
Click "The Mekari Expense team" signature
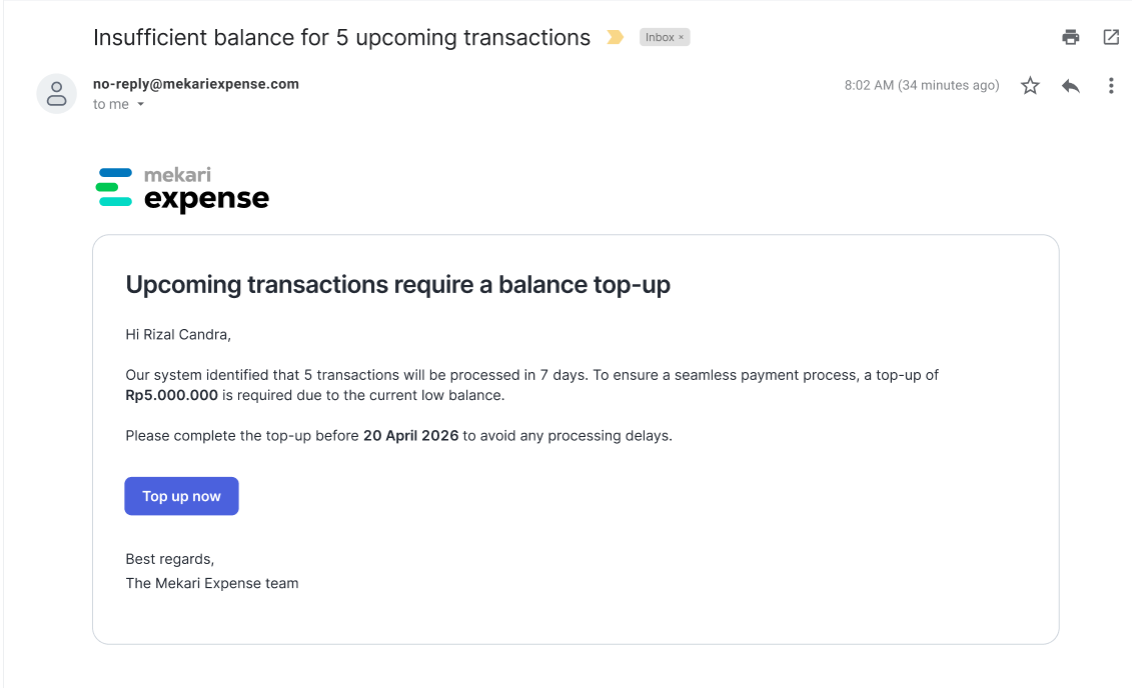click(x=212, y=583)
